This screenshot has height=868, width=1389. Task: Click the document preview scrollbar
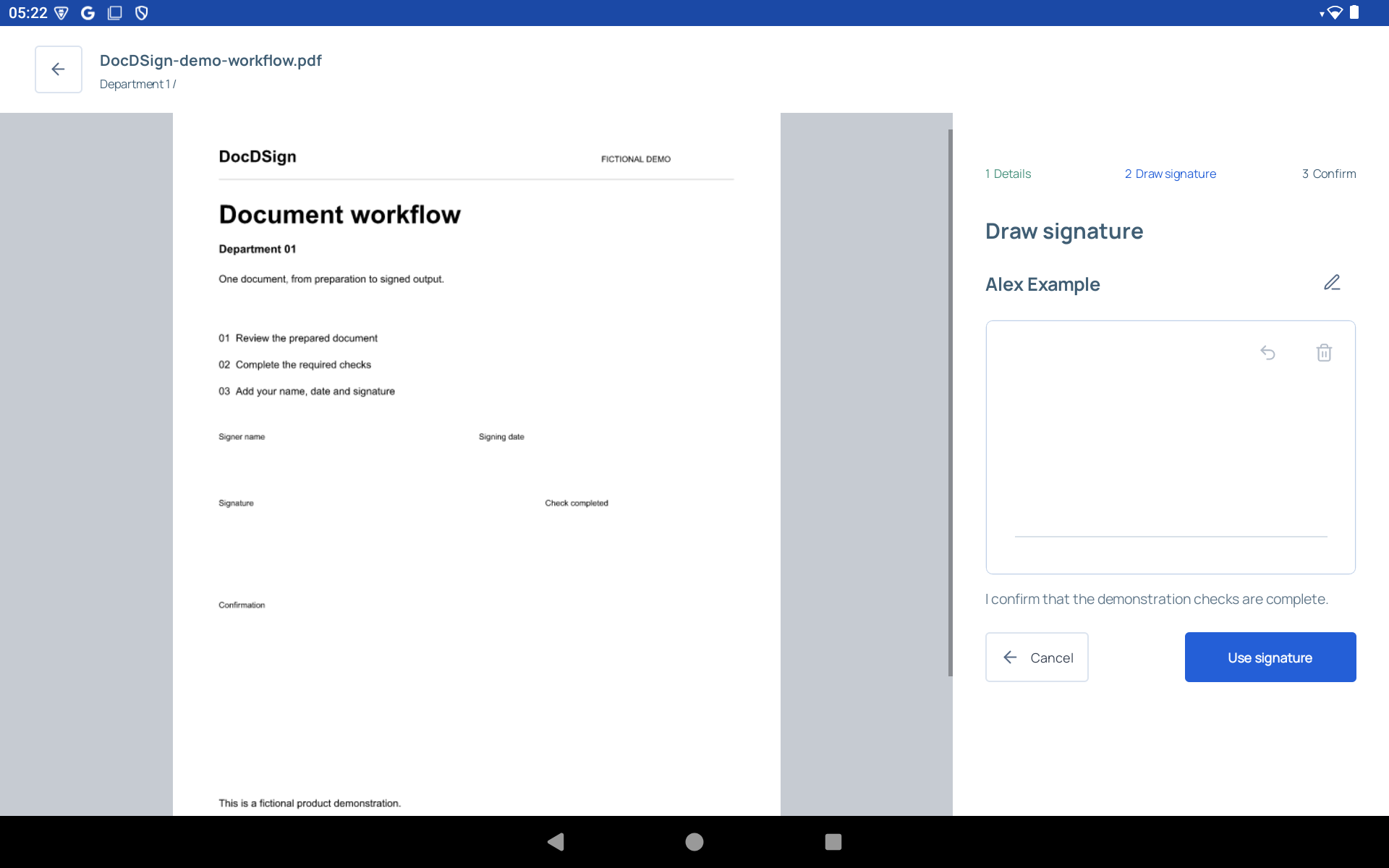coord(950,403)
